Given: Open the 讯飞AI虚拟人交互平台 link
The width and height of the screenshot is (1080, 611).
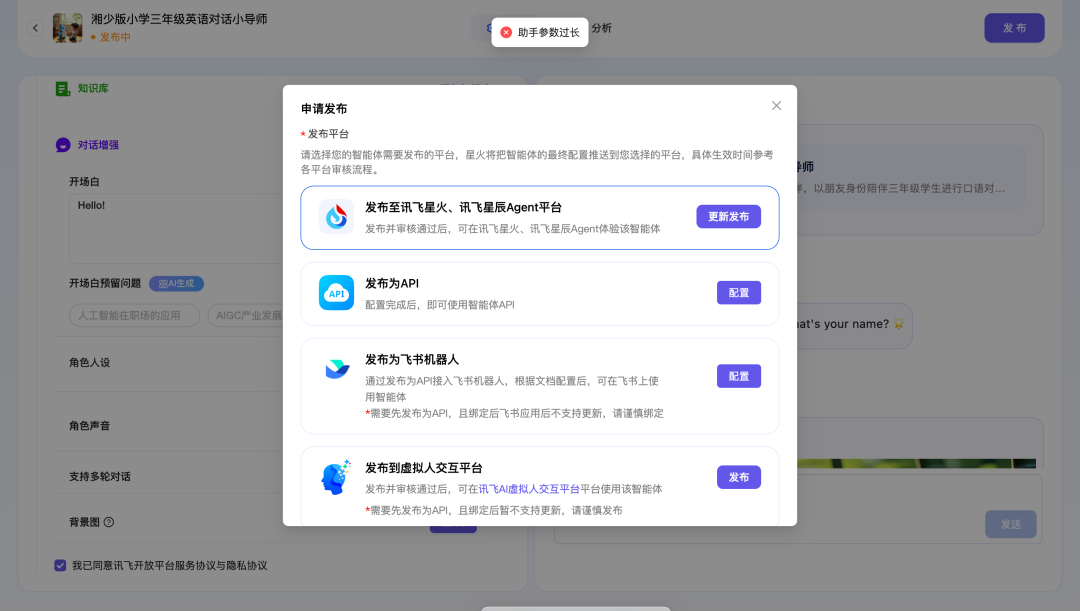Looking at the screenshot, I should [529, 489].
